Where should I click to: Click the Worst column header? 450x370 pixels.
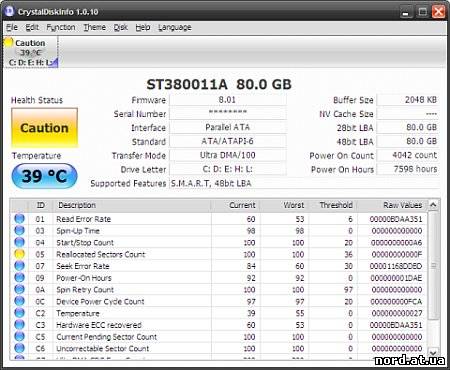284,205
